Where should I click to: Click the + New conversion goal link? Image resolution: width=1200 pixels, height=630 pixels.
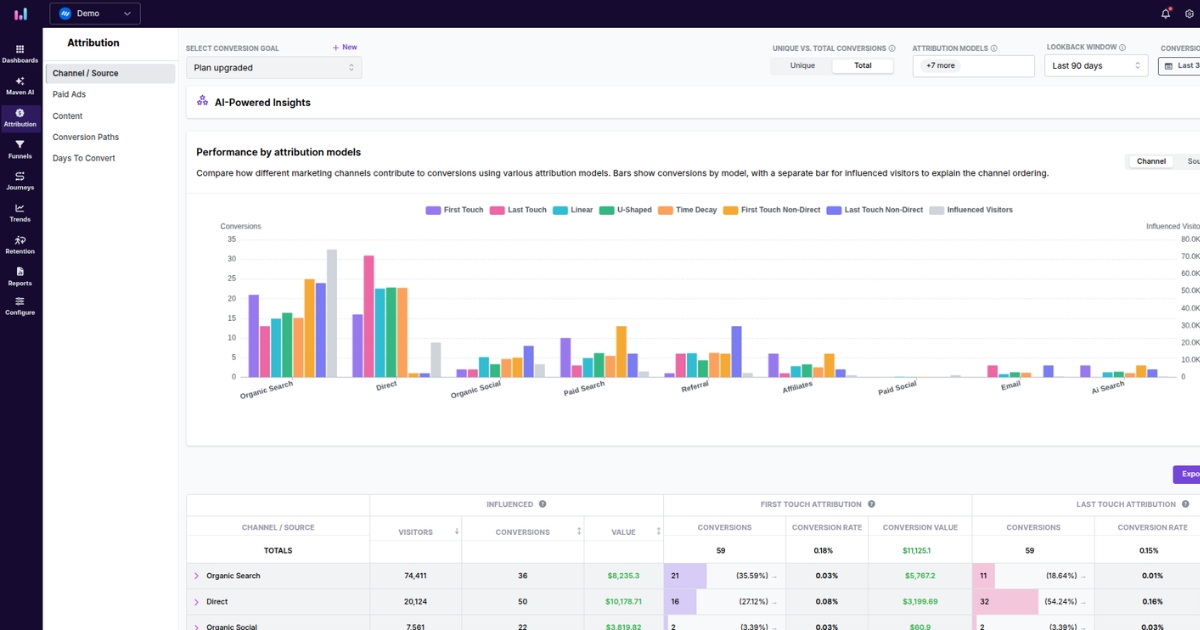(x=345, y=47)
